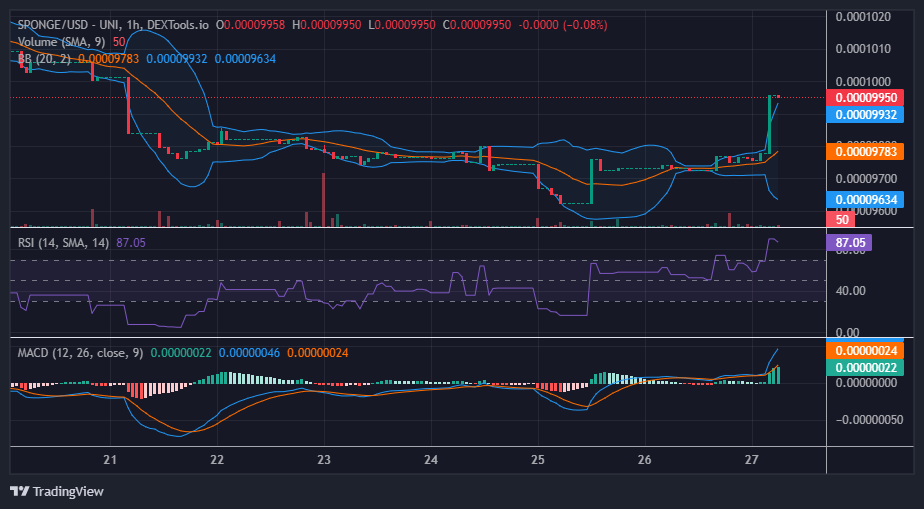Screen dimensions: 924x509
Task: Click date label 24 on time axis
Action: (431, 460)
